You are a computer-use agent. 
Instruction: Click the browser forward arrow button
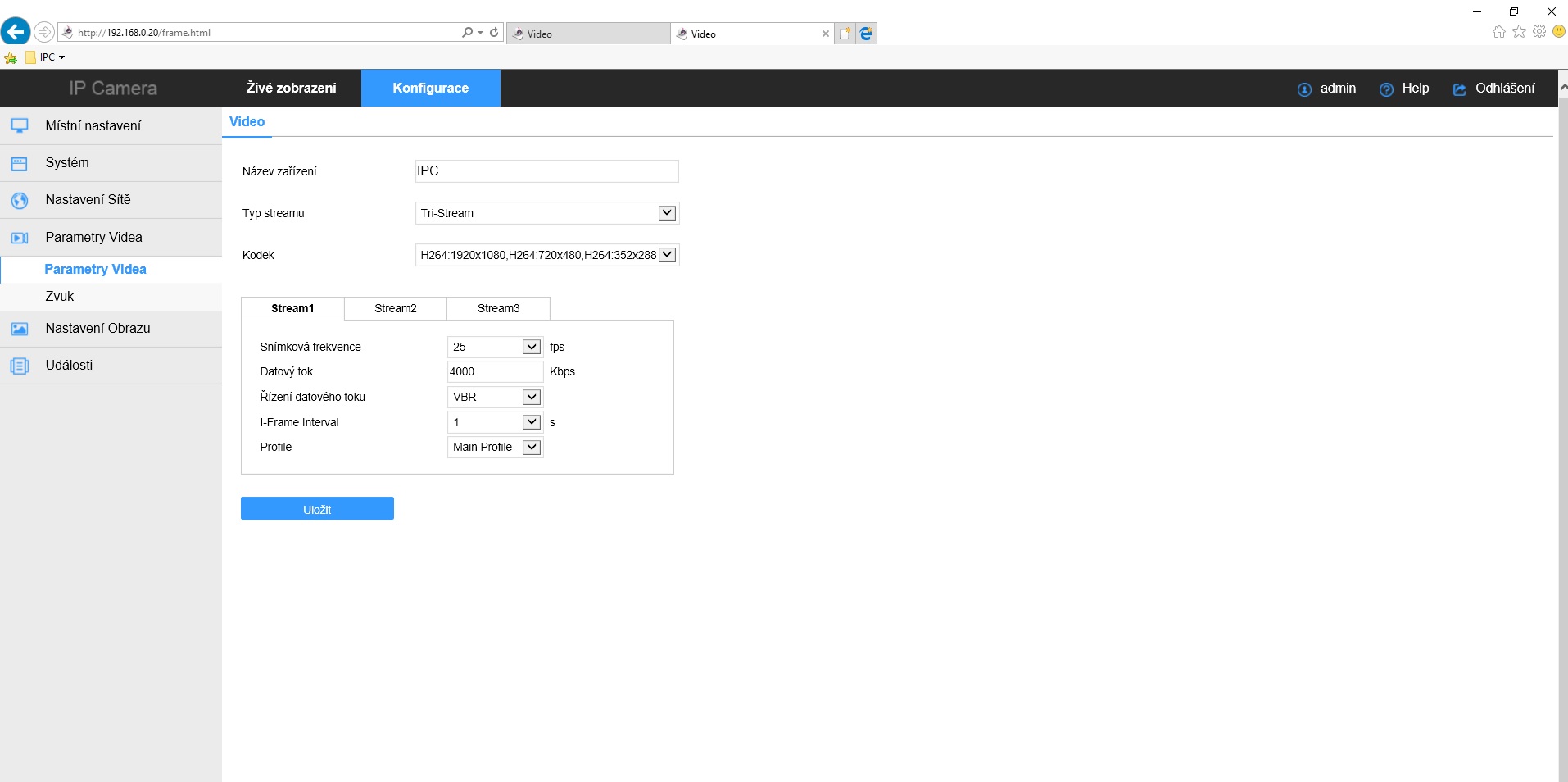pos(44,32)
